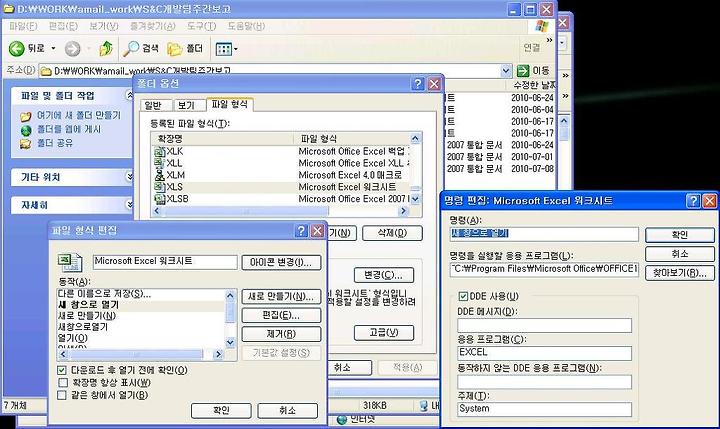Click the 편집(E)... button
The height and width of the screenshot is (429, 720).
point(281,316)
